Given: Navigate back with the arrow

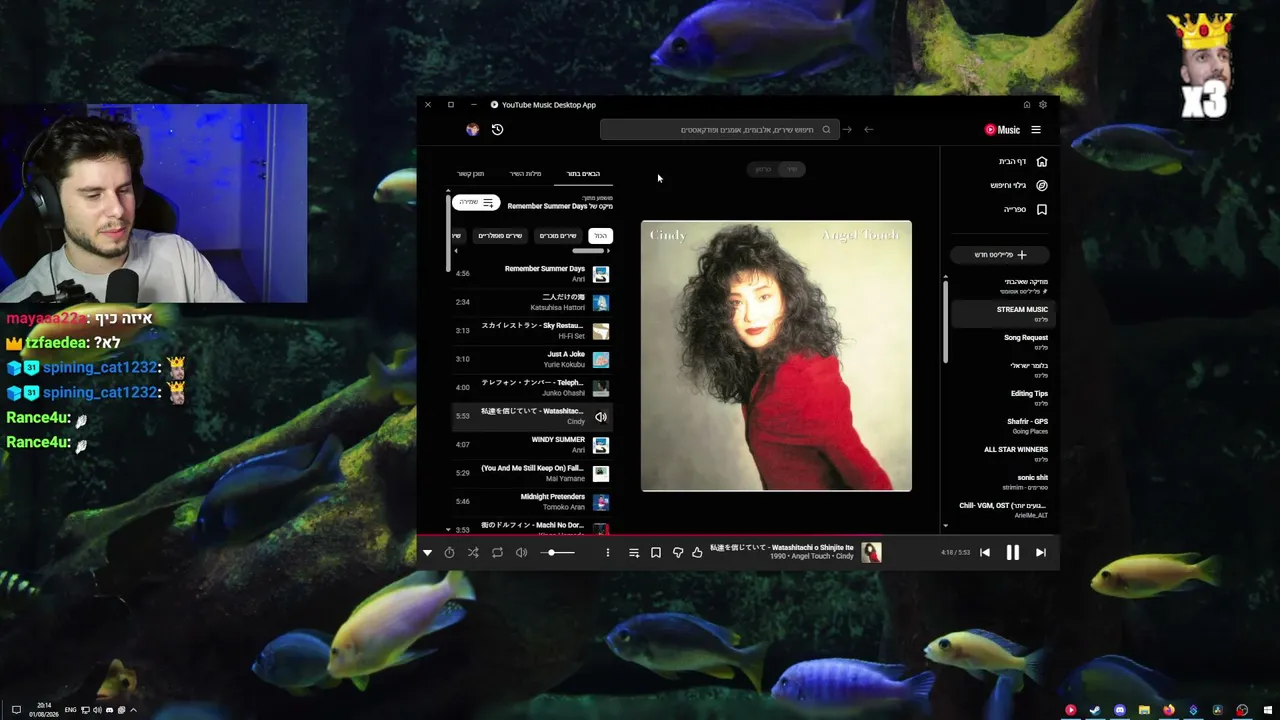Looking at the screenshot, I should 868,129.
